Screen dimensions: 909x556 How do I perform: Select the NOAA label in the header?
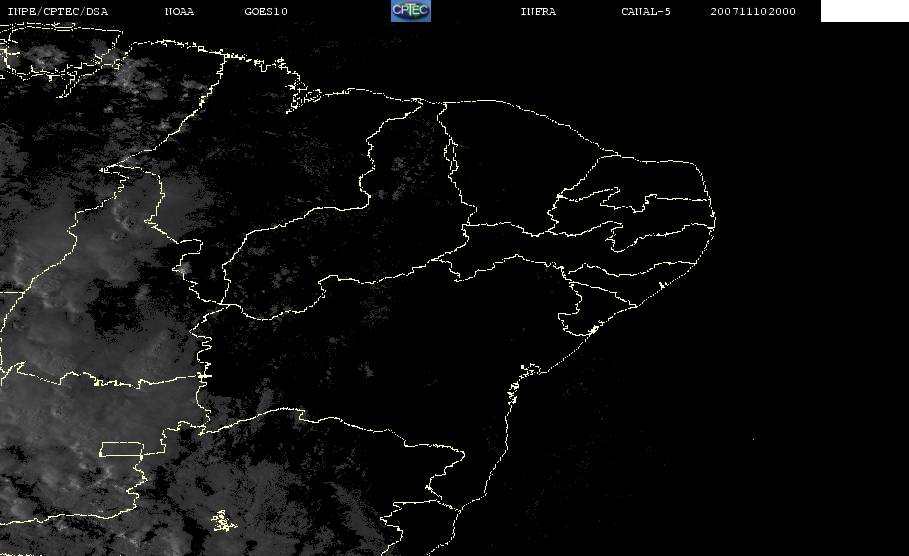(x=179, y=11)
